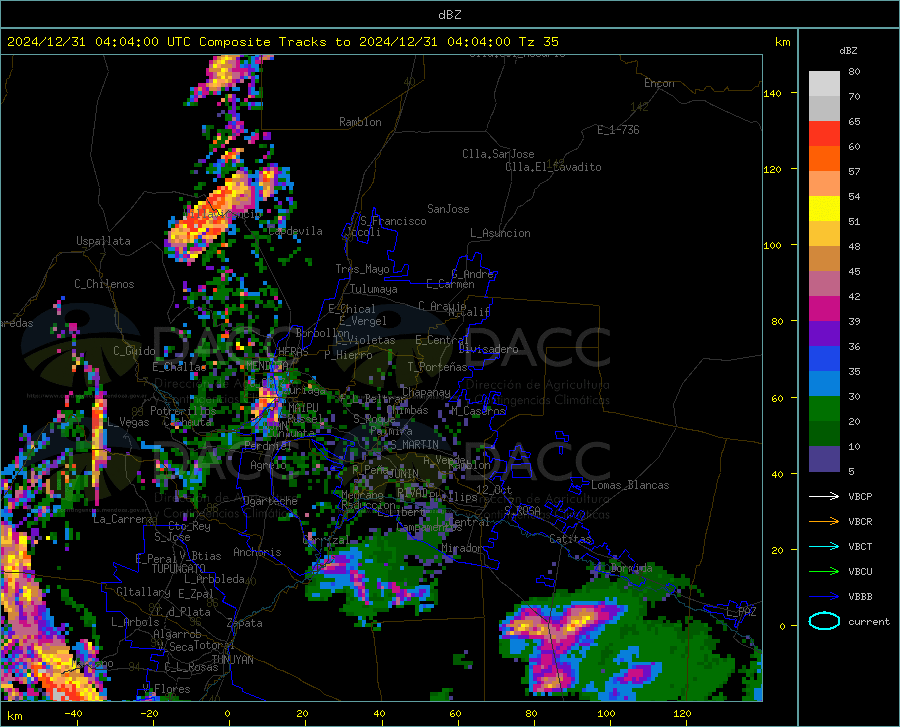Click the 140 km tick on right axis
The height and width of the screenshot is (727, 900).
pyautogui.click(x=772, y=93)
